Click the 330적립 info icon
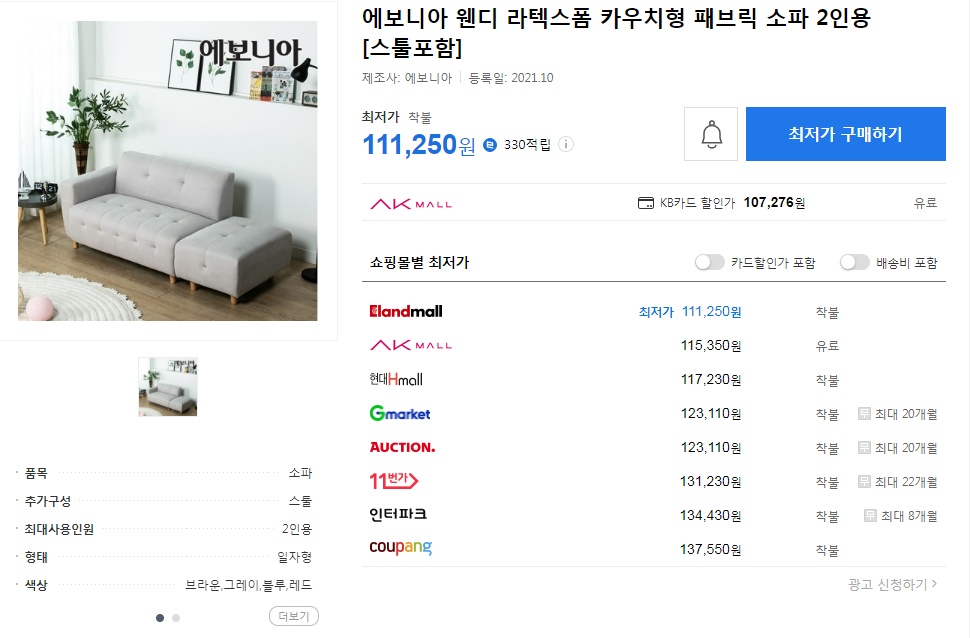 (x=565, y=144)
